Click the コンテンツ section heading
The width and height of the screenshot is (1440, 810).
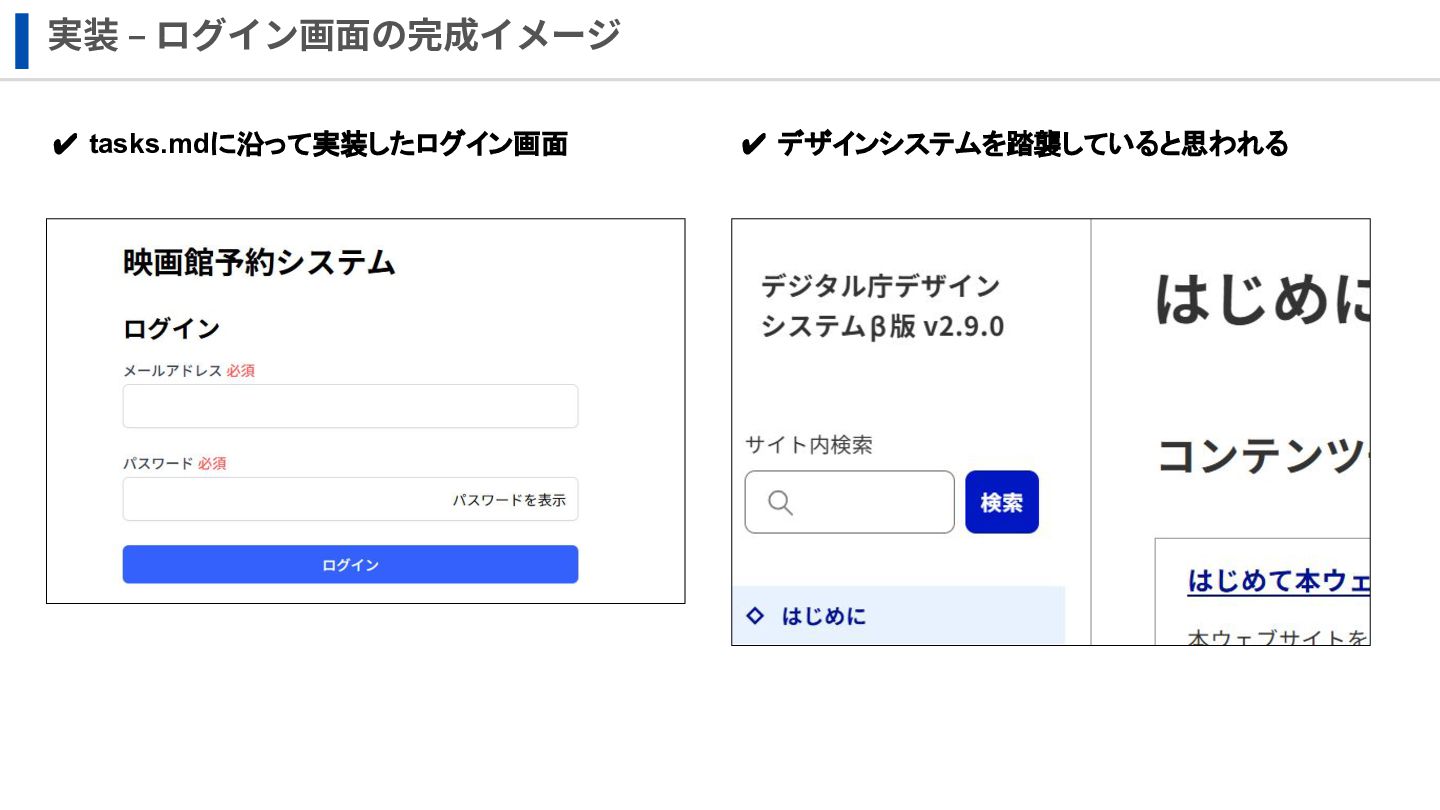1262,457
